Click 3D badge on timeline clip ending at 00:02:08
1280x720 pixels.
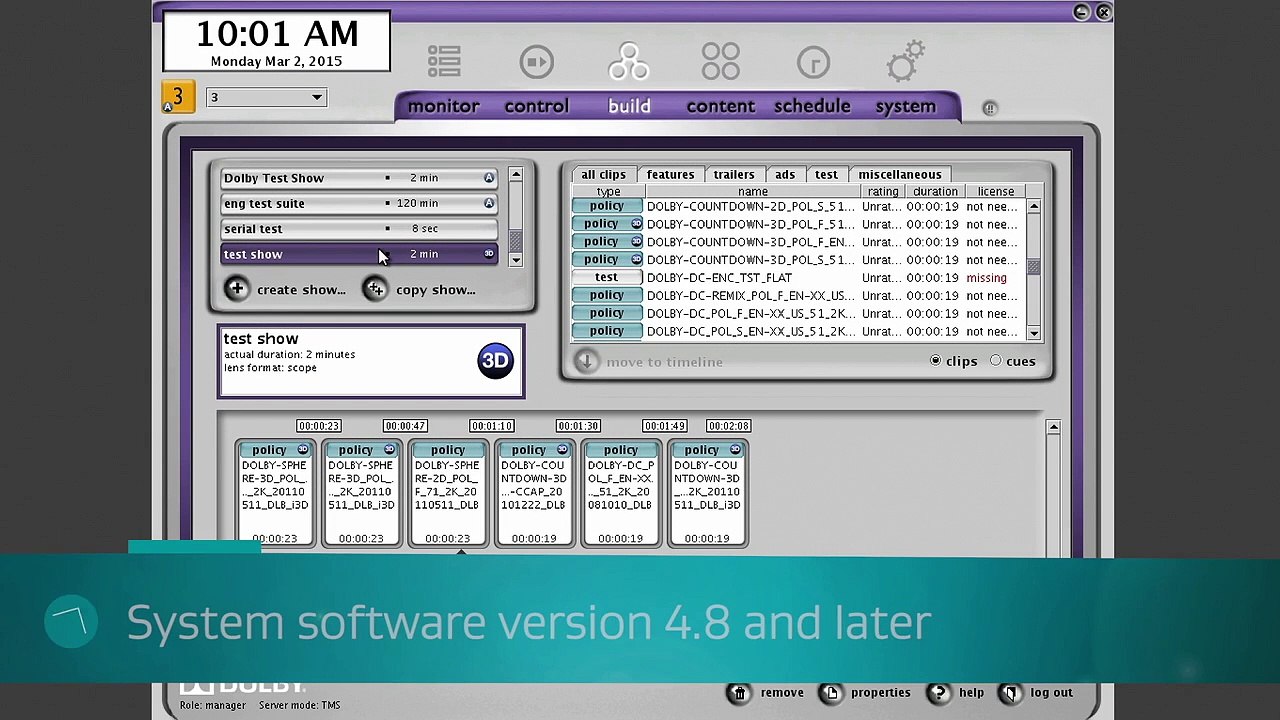[x=735, y=450]
